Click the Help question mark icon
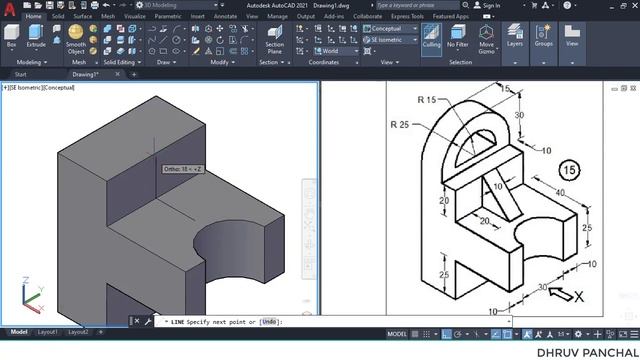This screenshot has width=640, height=360. click(567, 5)
